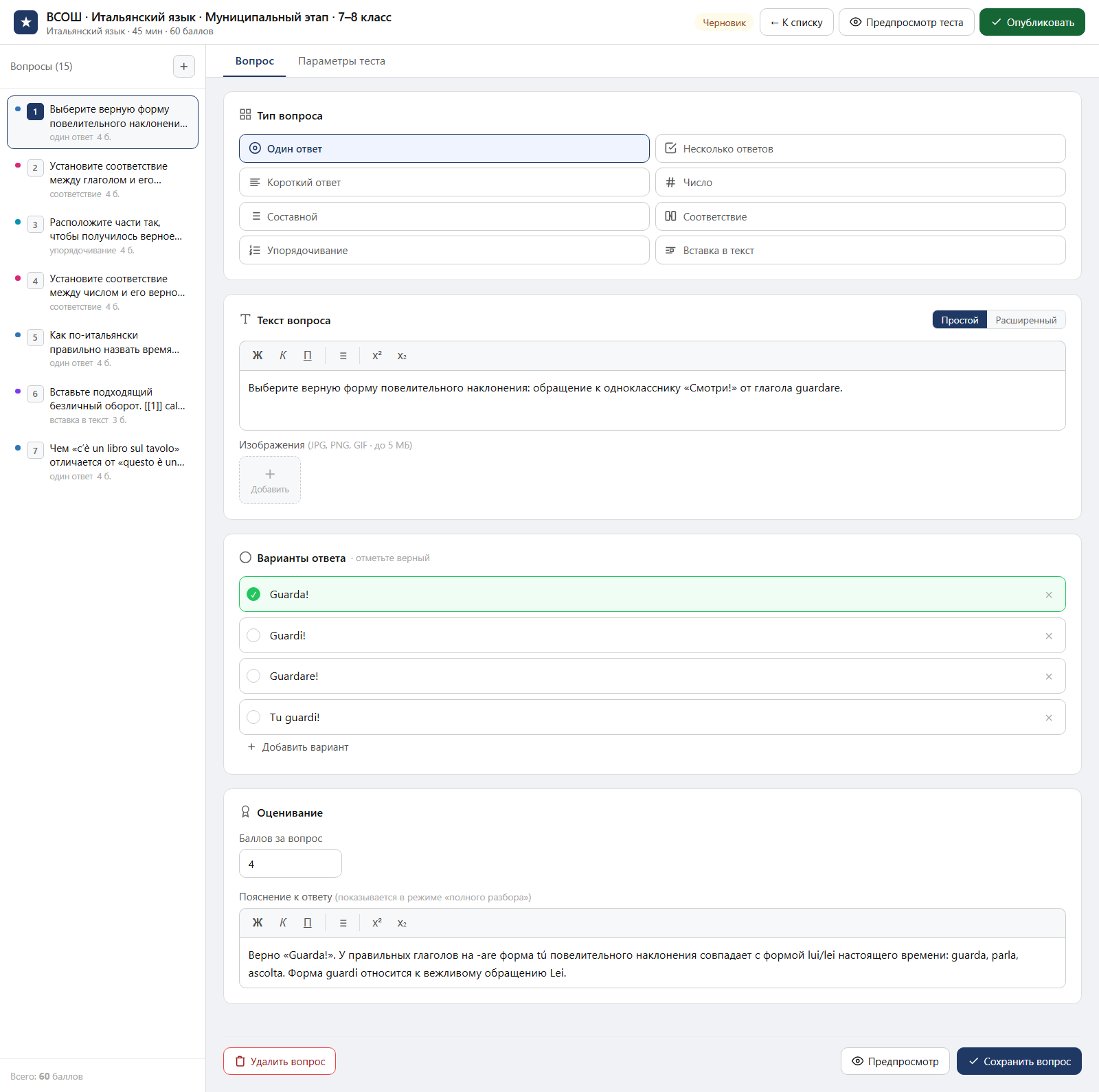Mark Guardare! as the correct answer
The height and width of the screenshot is (1092, 1099).
[253, 676]
